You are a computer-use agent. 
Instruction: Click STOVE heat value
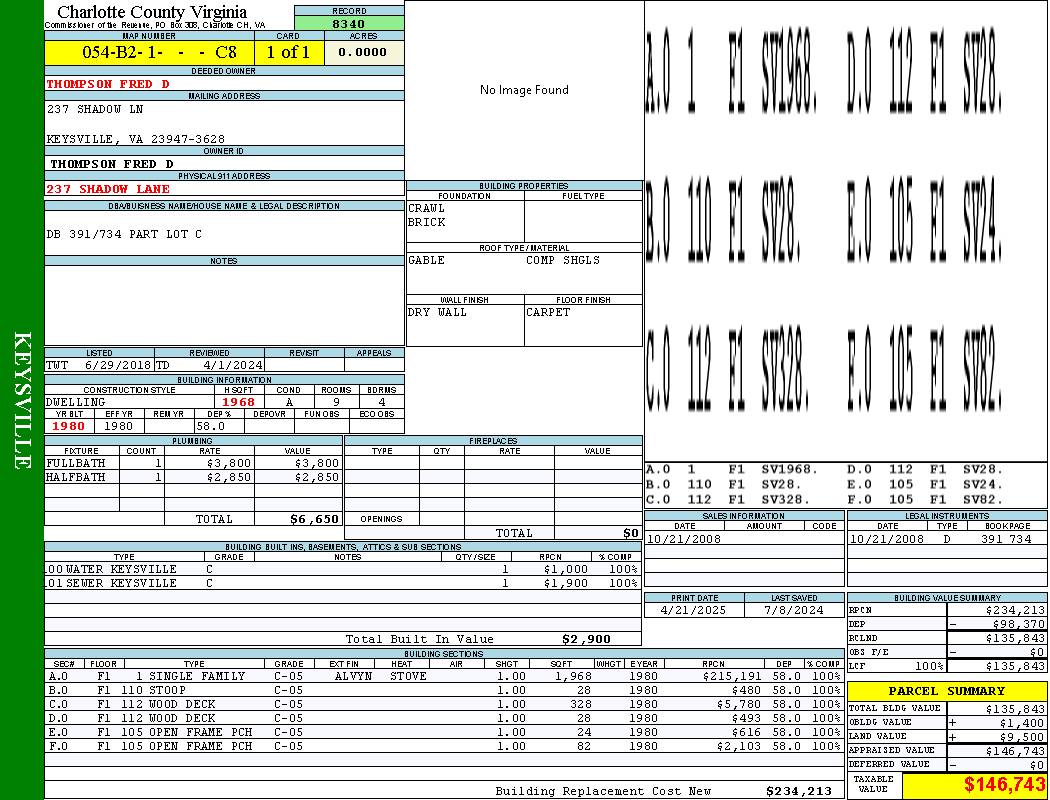click(408, 676)
